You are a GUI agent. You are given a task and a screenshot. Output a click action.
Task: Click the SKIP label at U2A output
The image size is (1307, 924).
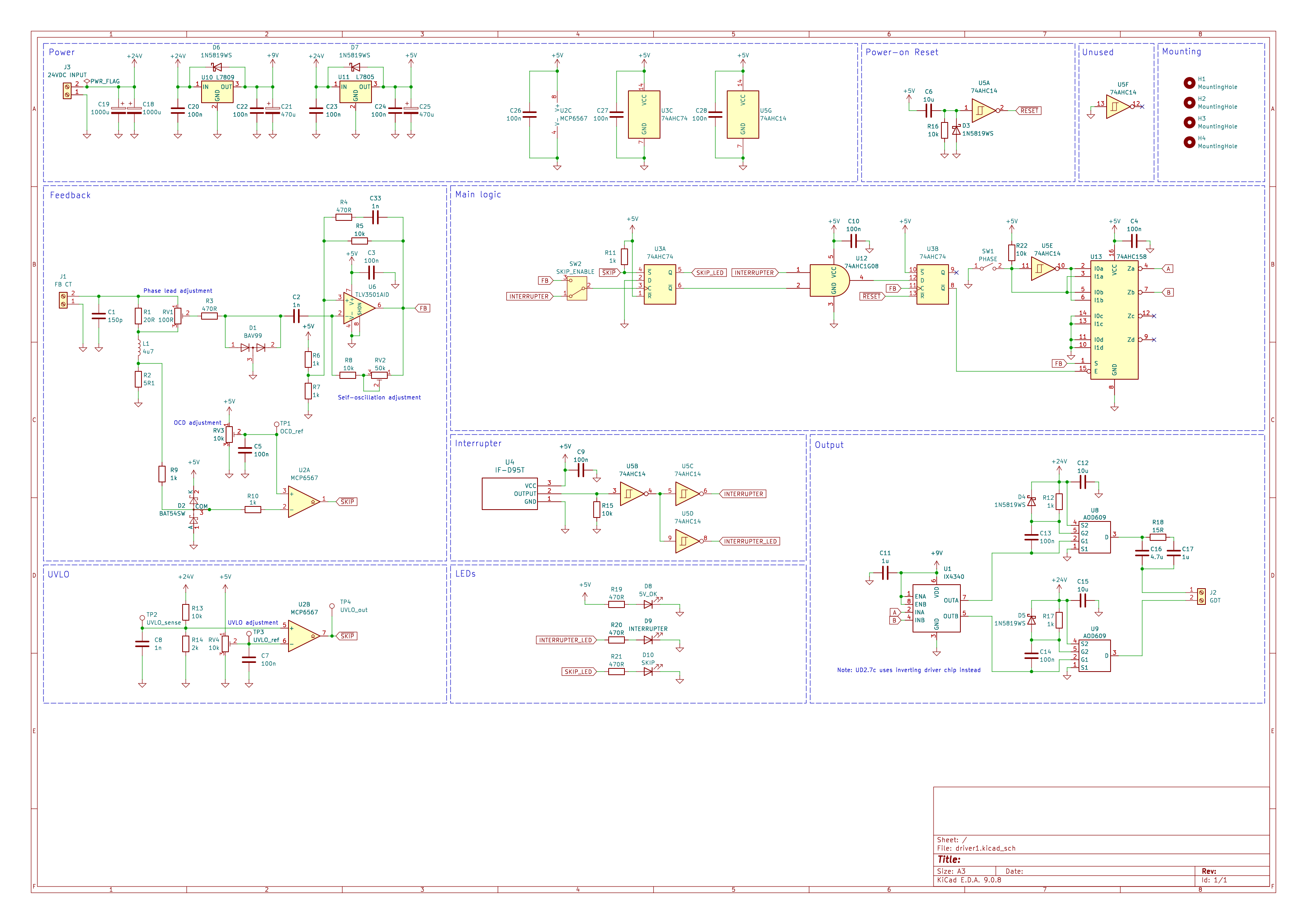coord(347,502)
